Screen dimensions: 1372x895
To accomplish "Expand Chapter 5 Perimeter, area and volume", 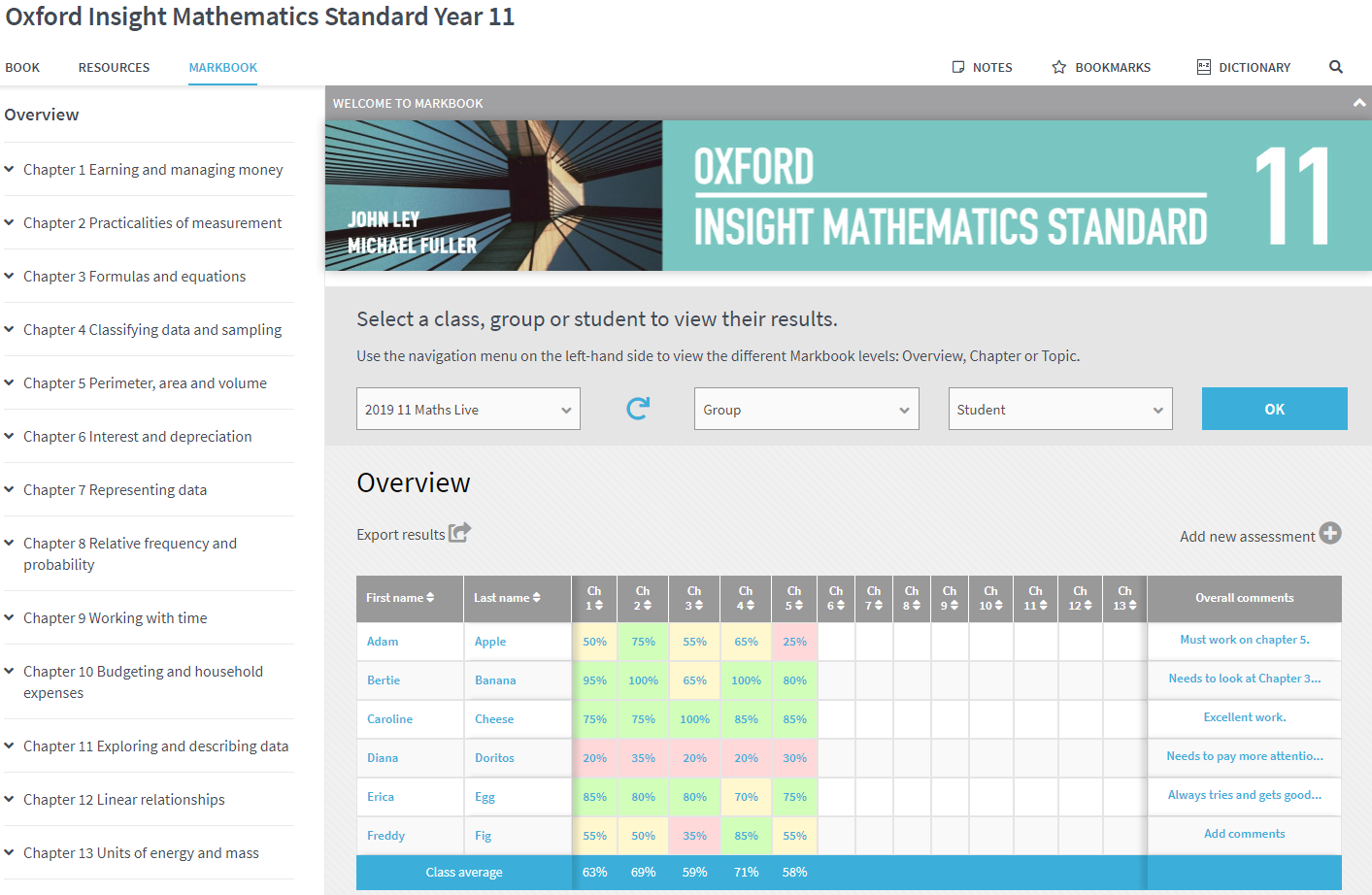I will (10, 382).
